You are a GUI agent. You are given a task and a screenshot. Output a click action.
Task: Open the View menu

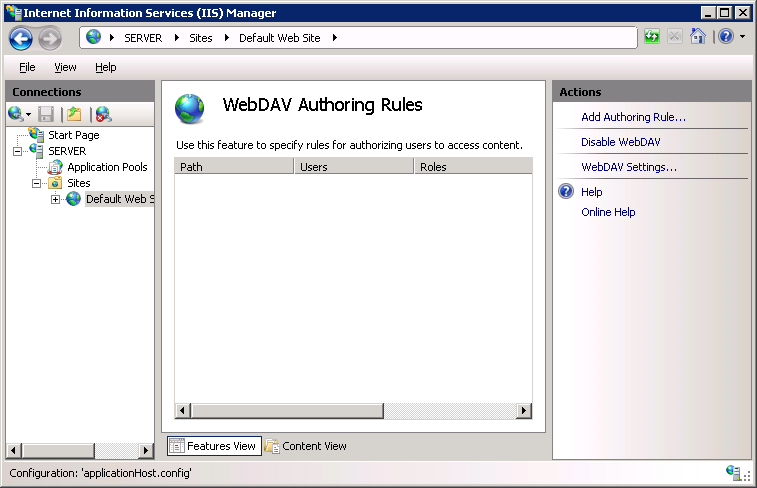[65, 67]
